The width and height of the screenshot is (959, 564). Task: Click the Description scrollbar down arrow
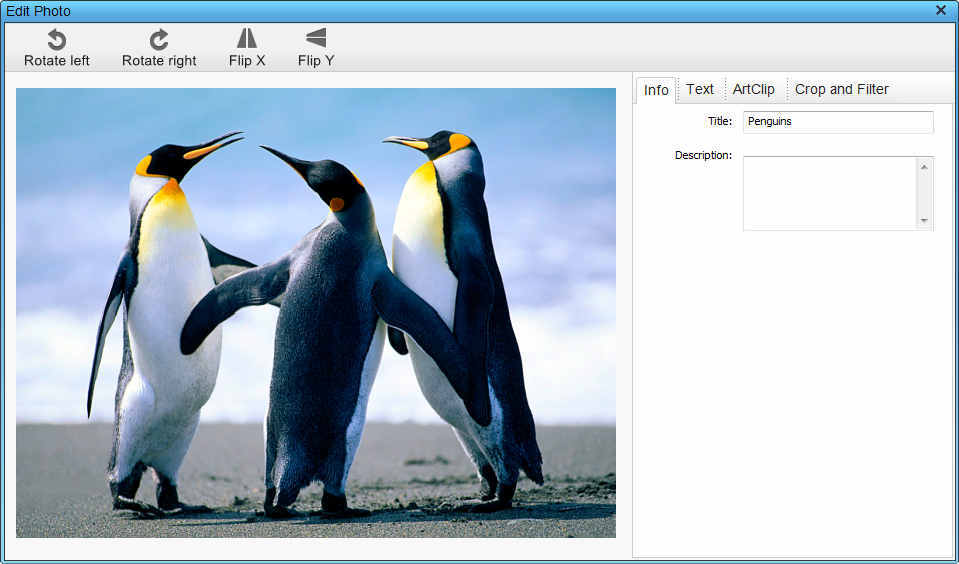(924, 220)
